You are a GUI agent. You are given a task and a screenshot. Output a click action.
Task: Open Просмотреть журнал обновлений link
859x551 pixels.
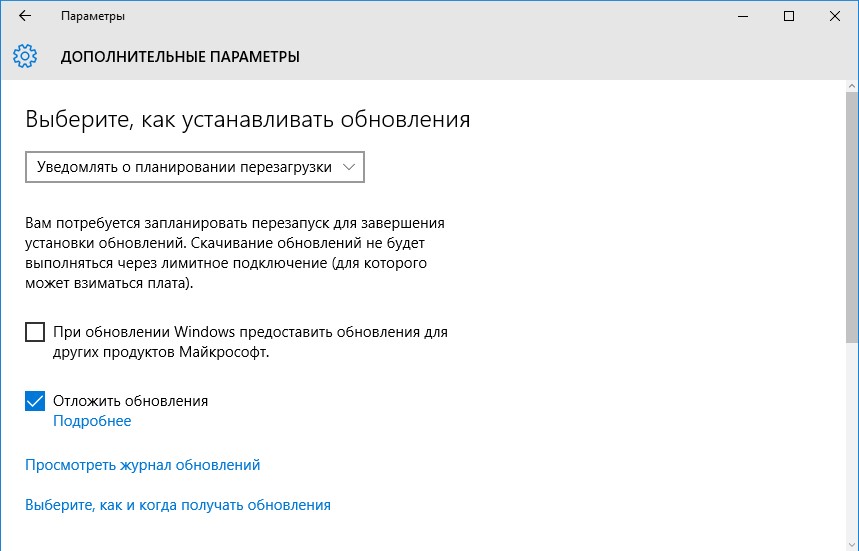(142, 465)
